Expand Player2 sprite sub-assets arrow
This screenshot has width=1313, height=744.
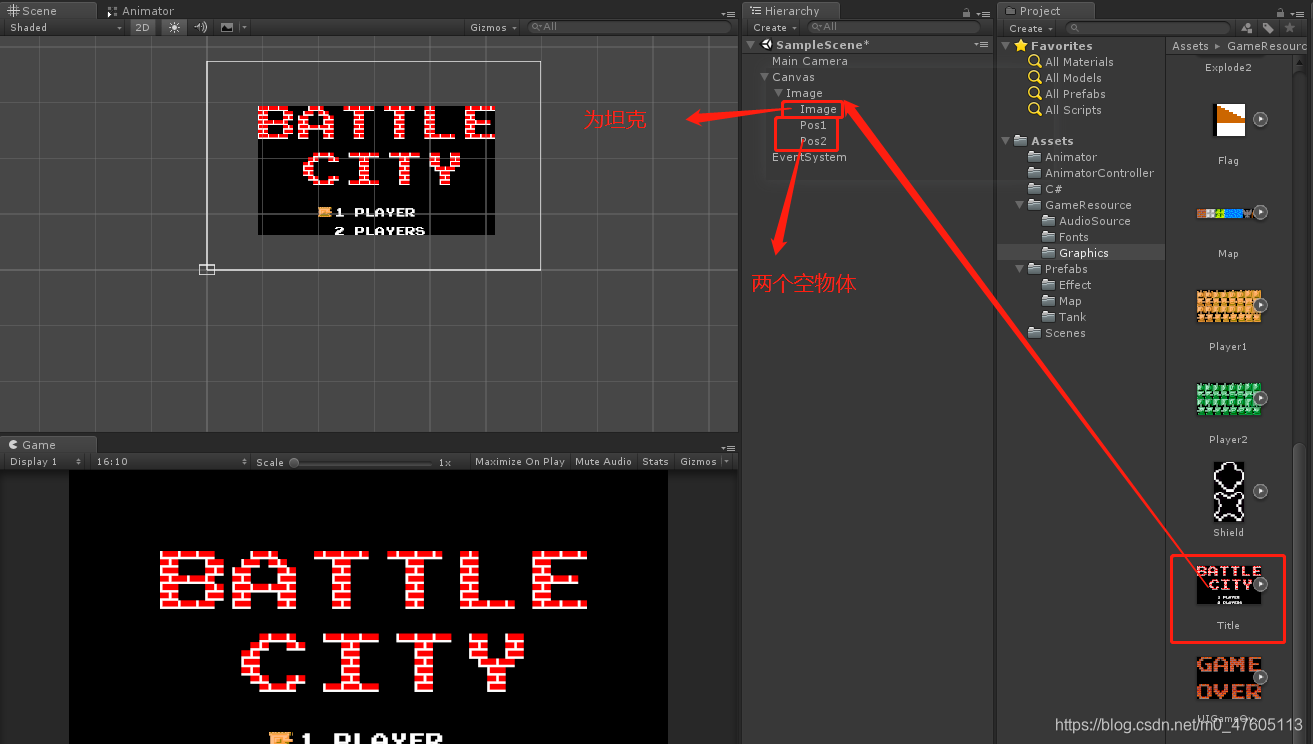pos(1261,398)
